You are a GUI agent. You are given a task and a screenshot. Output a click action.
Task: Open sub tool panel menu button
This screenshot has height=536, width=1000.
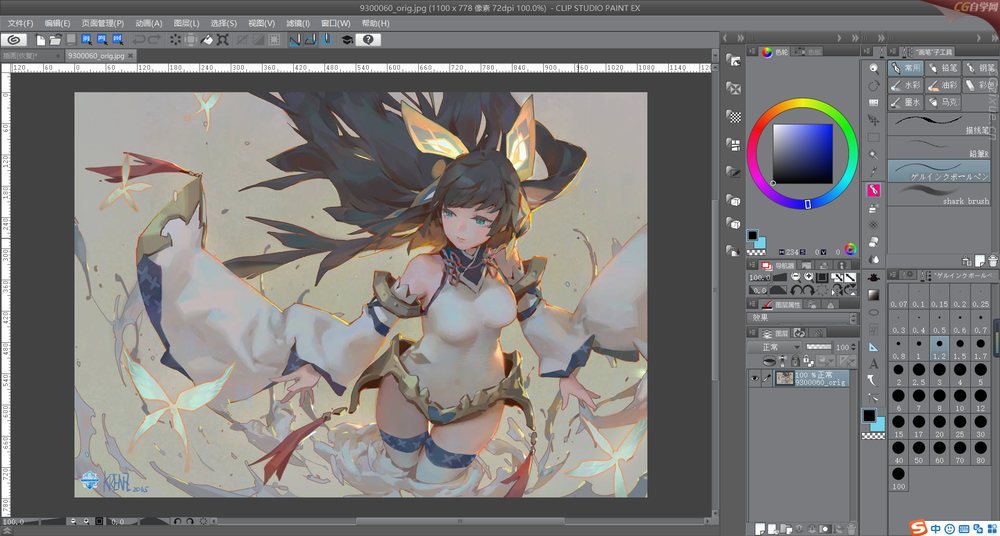click(x=893, y=52)
